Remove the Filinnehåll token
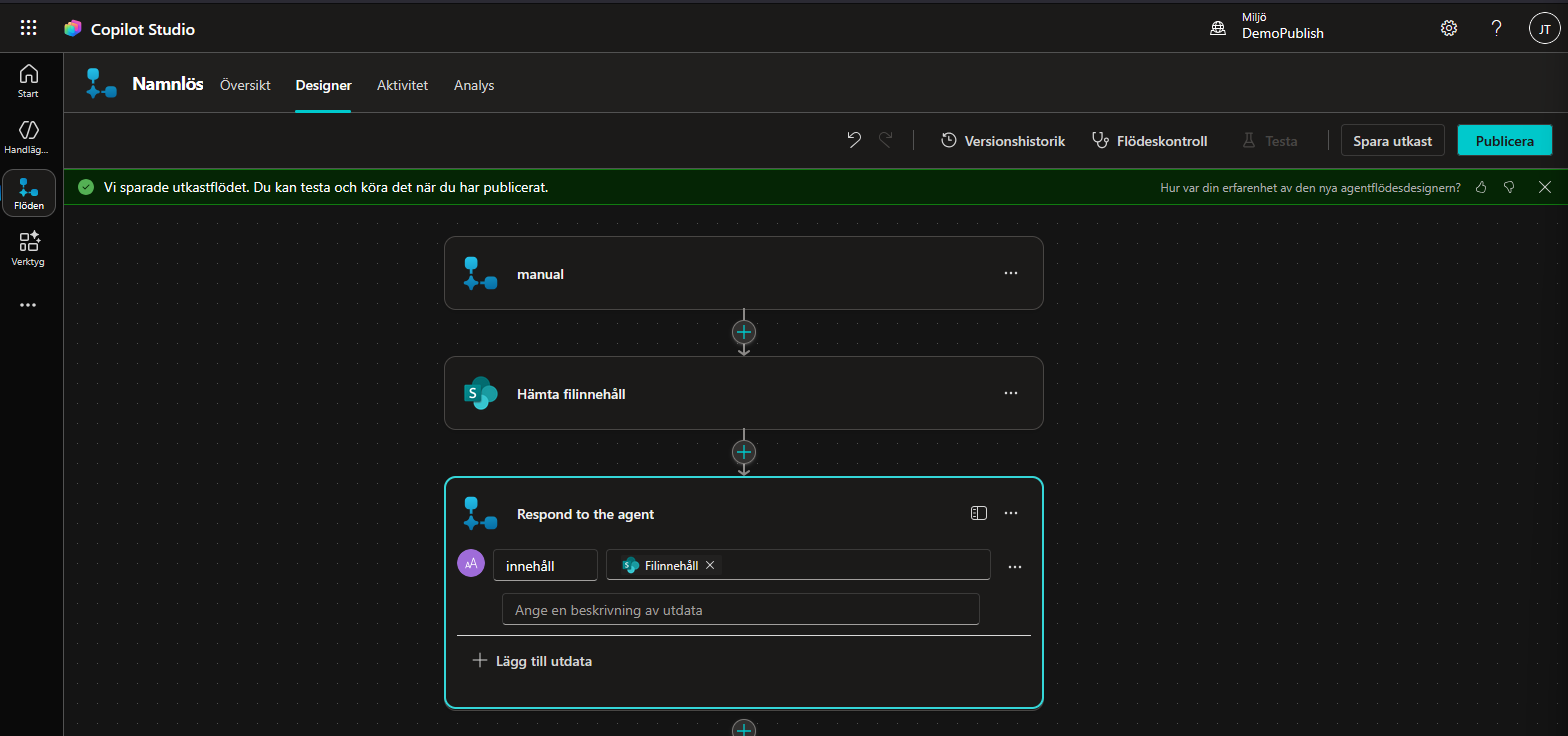1568x736 pixels. (710, 565)
